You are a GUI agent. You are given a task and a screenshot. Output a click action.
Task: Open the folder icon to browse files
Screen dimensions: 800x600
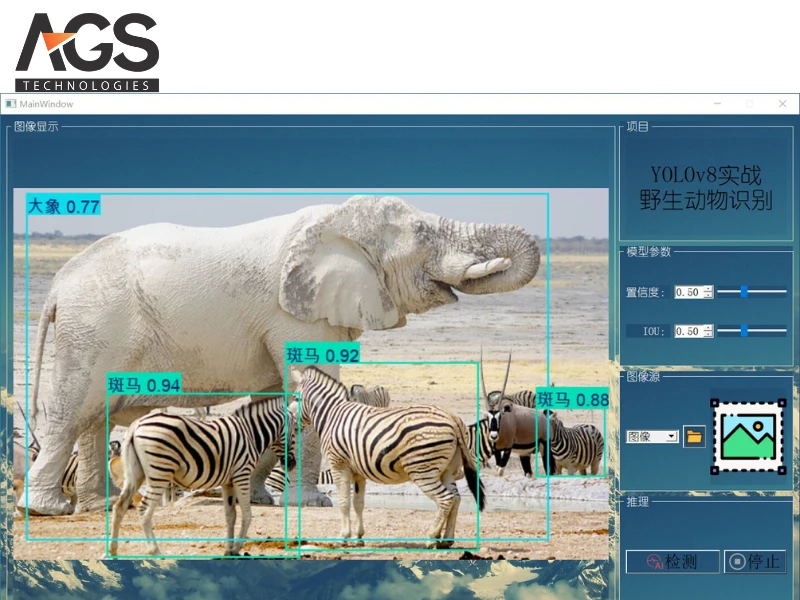[x=694, y=436]
